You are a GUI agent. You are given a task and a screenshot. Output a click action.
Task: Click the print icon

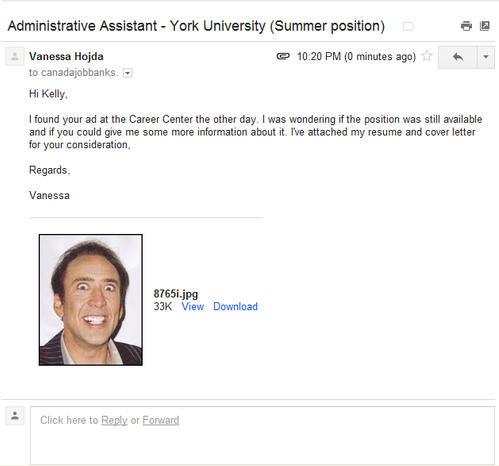click(x=466, y=26)
